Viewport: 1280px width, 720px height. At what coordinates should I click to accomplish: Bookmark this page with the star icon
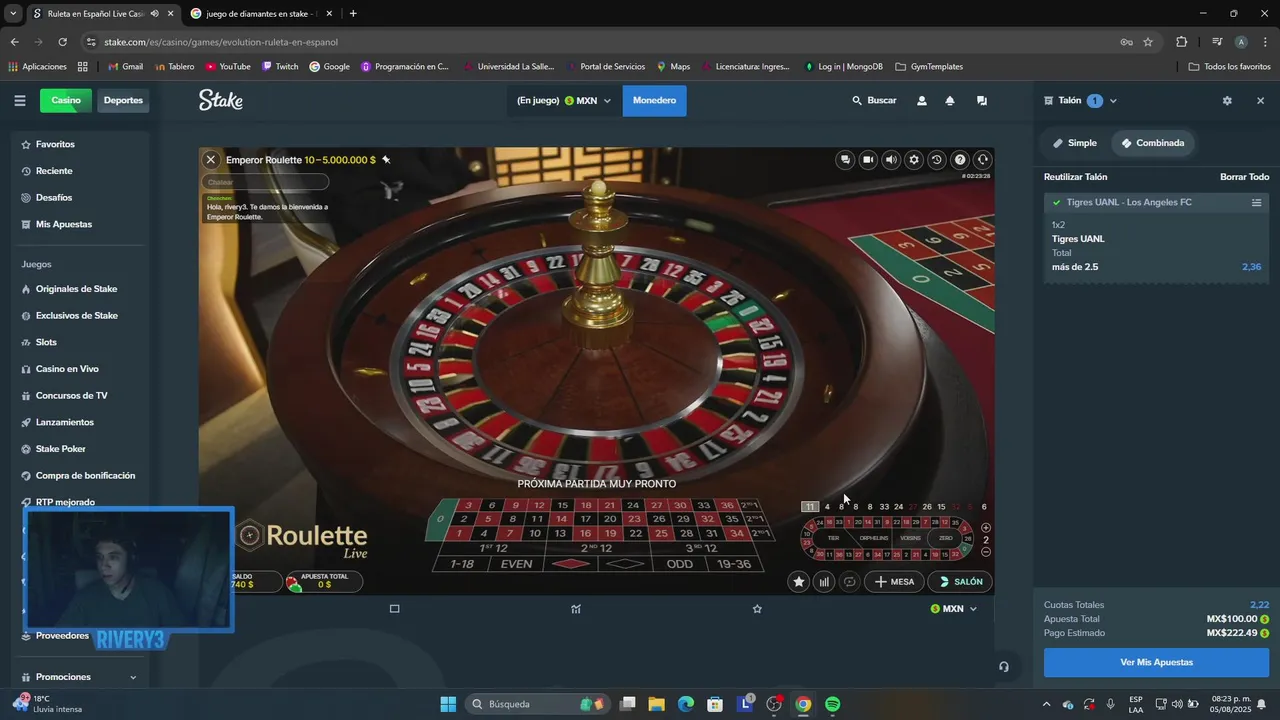[x=1148, y=42]
